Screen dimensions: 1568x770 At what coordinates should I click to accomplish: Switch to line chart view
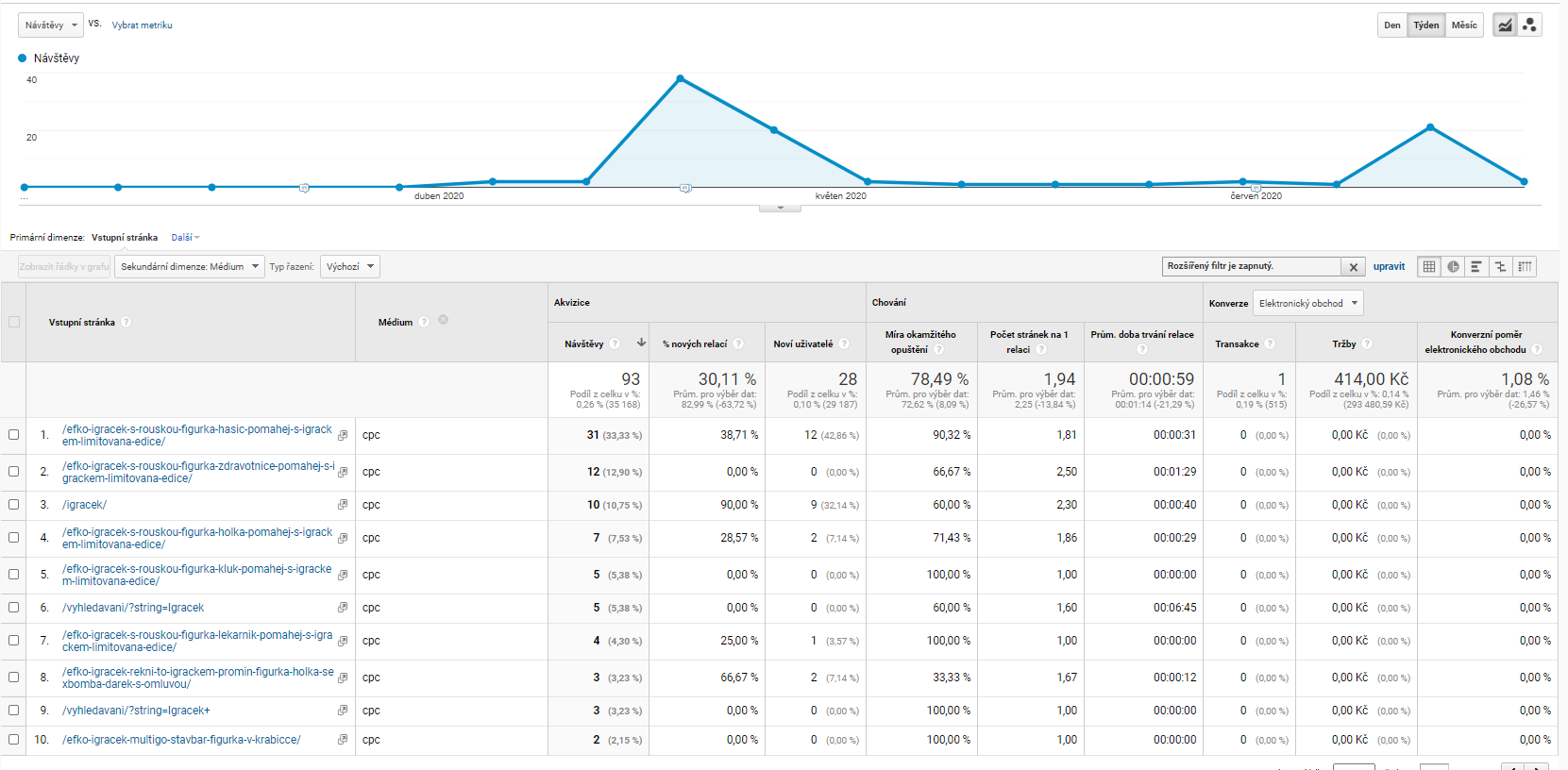pos(1505,25)
